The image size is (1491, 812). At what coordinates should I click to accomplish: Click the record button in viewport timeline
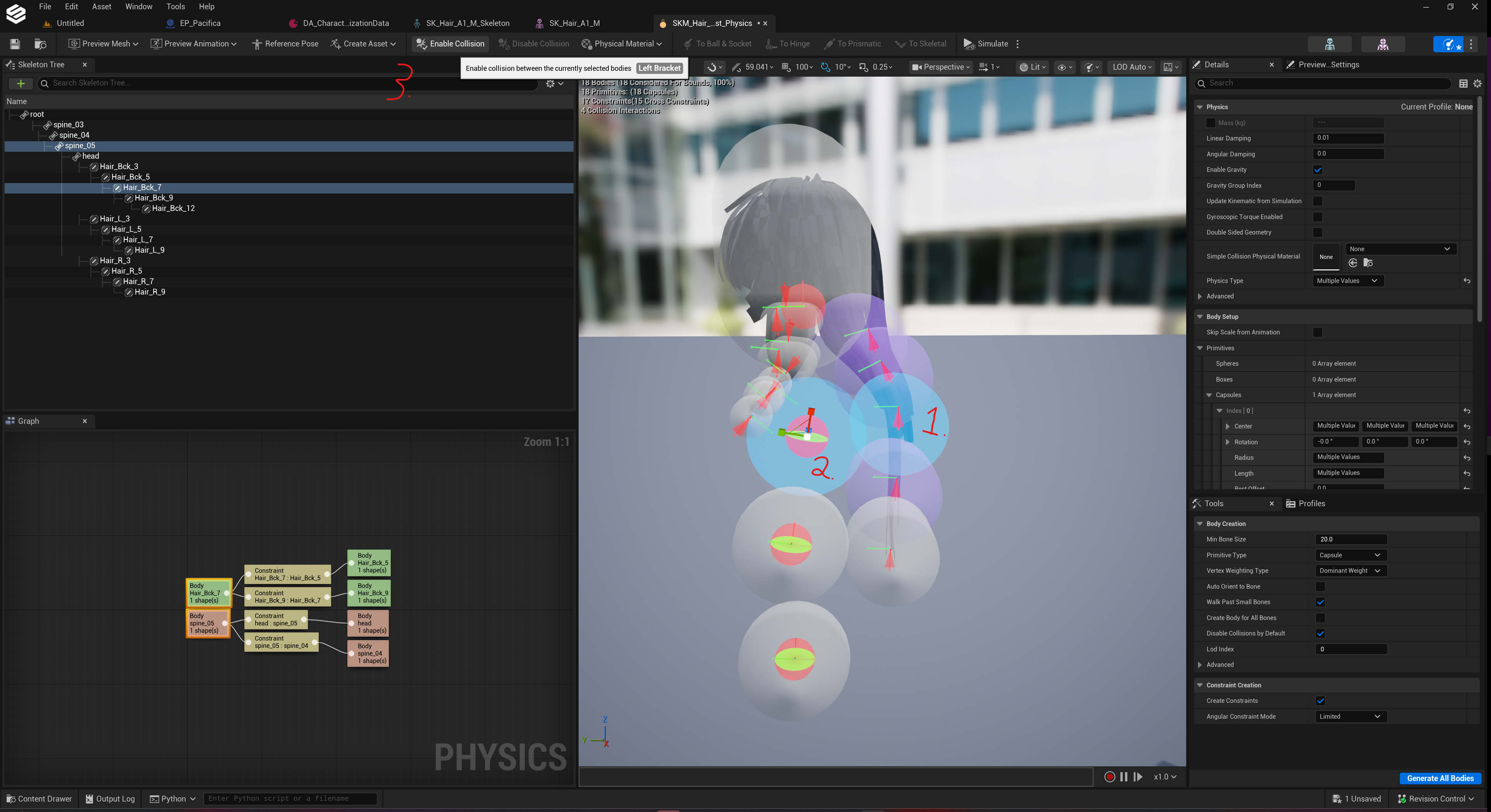point(1109,777)
